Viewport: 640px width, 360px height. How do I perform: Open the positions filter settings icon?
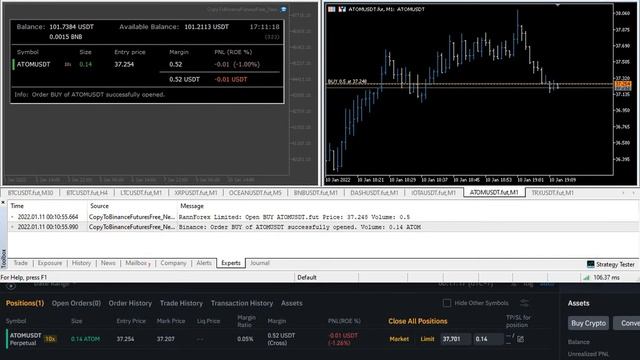524,302
